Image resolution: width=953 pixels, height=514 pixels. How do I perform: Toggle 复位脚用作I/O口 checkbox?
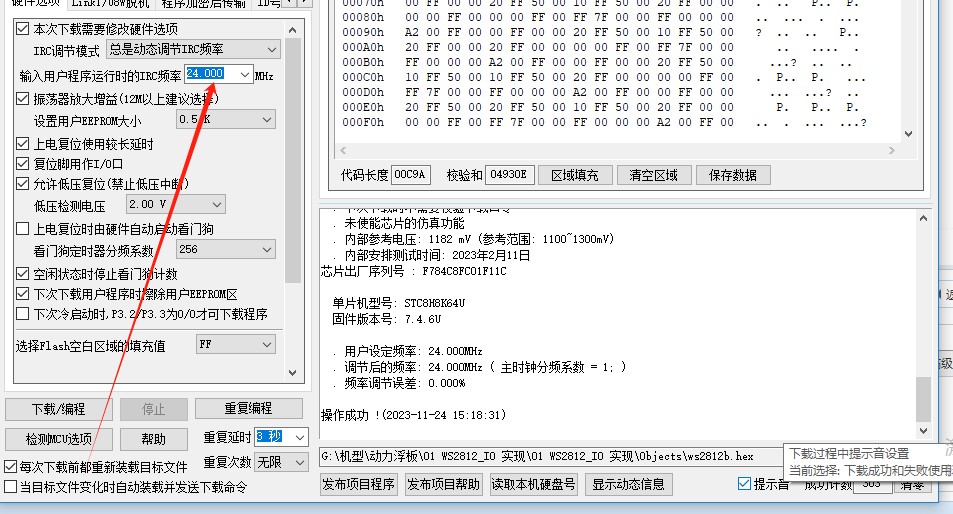coord(22,164)
